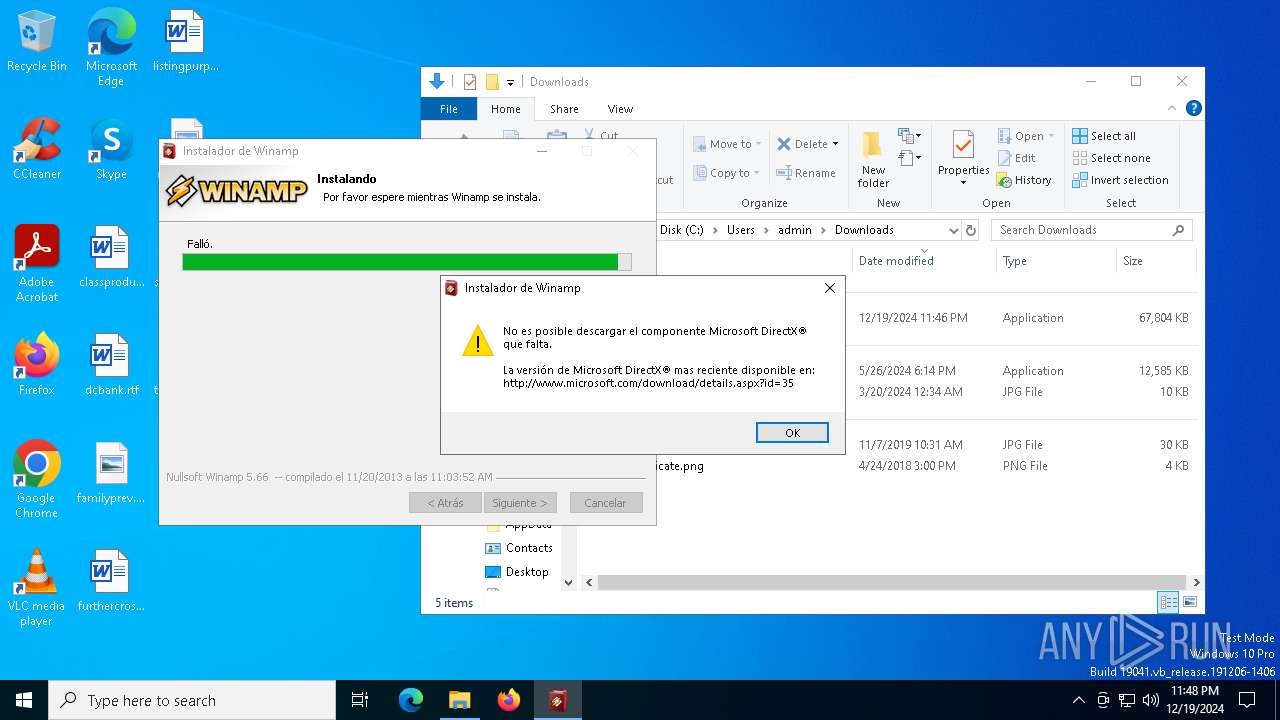The width and height of the screenshot is (1280, 720).
Task: Click OK in the DirectX error dialog
Action: [x=792, y=433]
